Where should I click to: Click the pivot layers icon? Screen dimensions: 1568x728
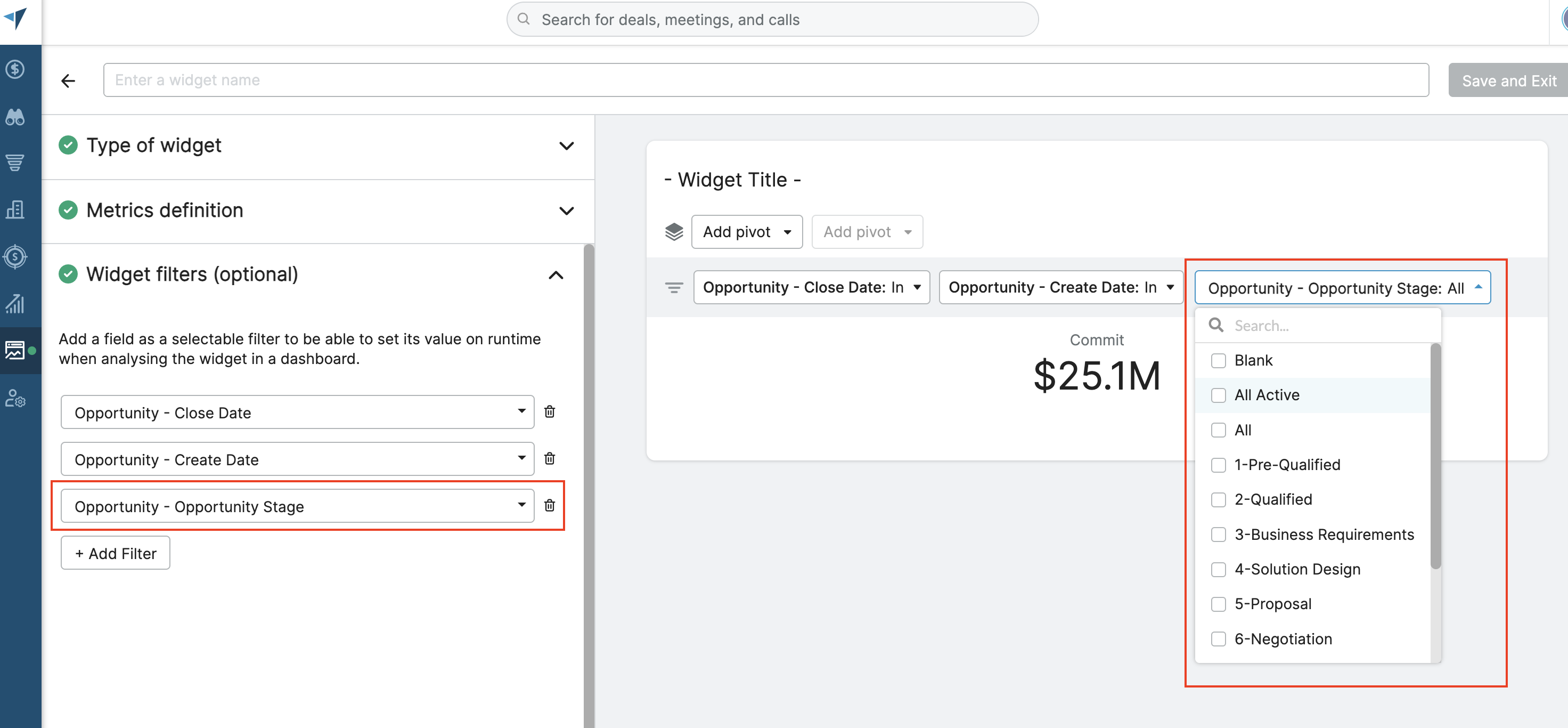(674, 232)
